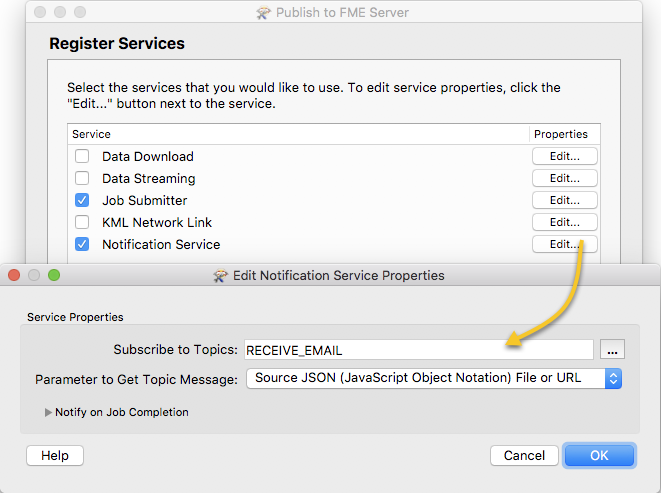Open Parameter to Get Topic Message dropdown
Image resolution: width=661 pixels, height=493 pixels.
[x=434, y=378]
